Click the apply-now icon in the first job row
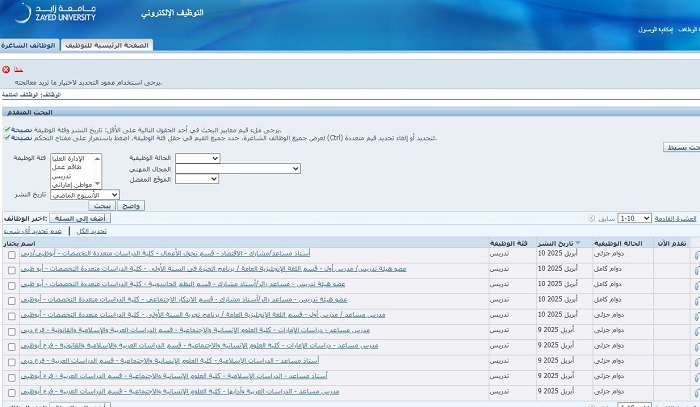 695,255
